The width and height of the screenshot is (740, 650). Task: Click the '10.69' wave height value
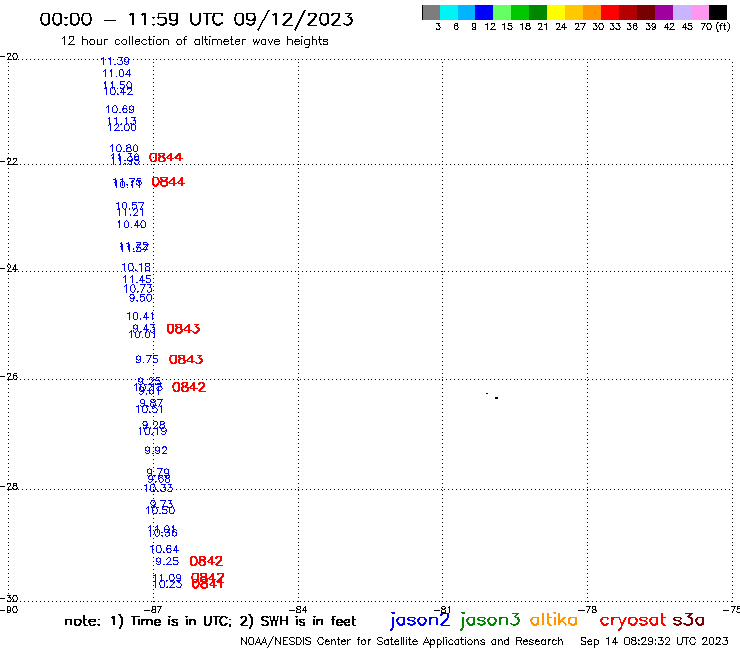[120, 109]
